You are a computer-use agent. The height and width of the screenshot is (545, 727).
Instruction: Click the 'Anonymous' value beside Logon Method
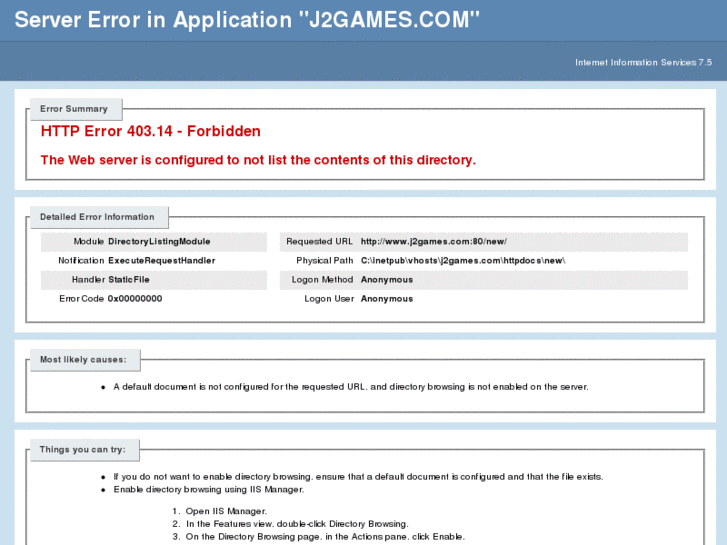point(387,280)
